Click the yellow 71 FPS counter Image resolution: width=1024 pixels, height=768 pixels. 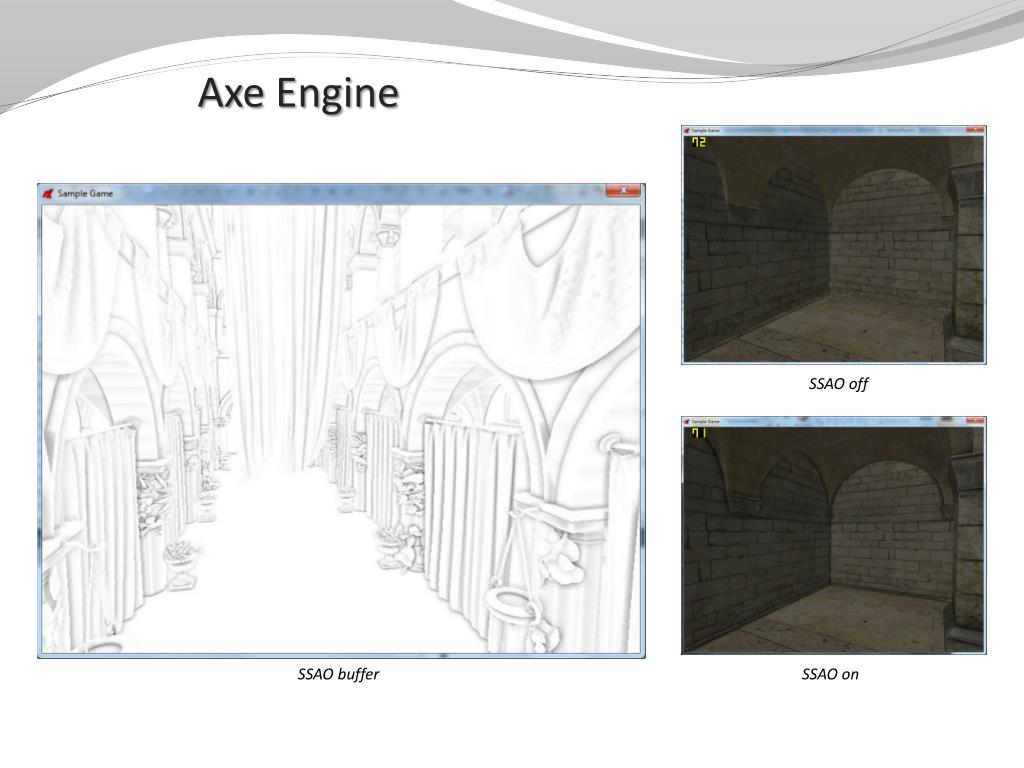(x=697, y=435)
